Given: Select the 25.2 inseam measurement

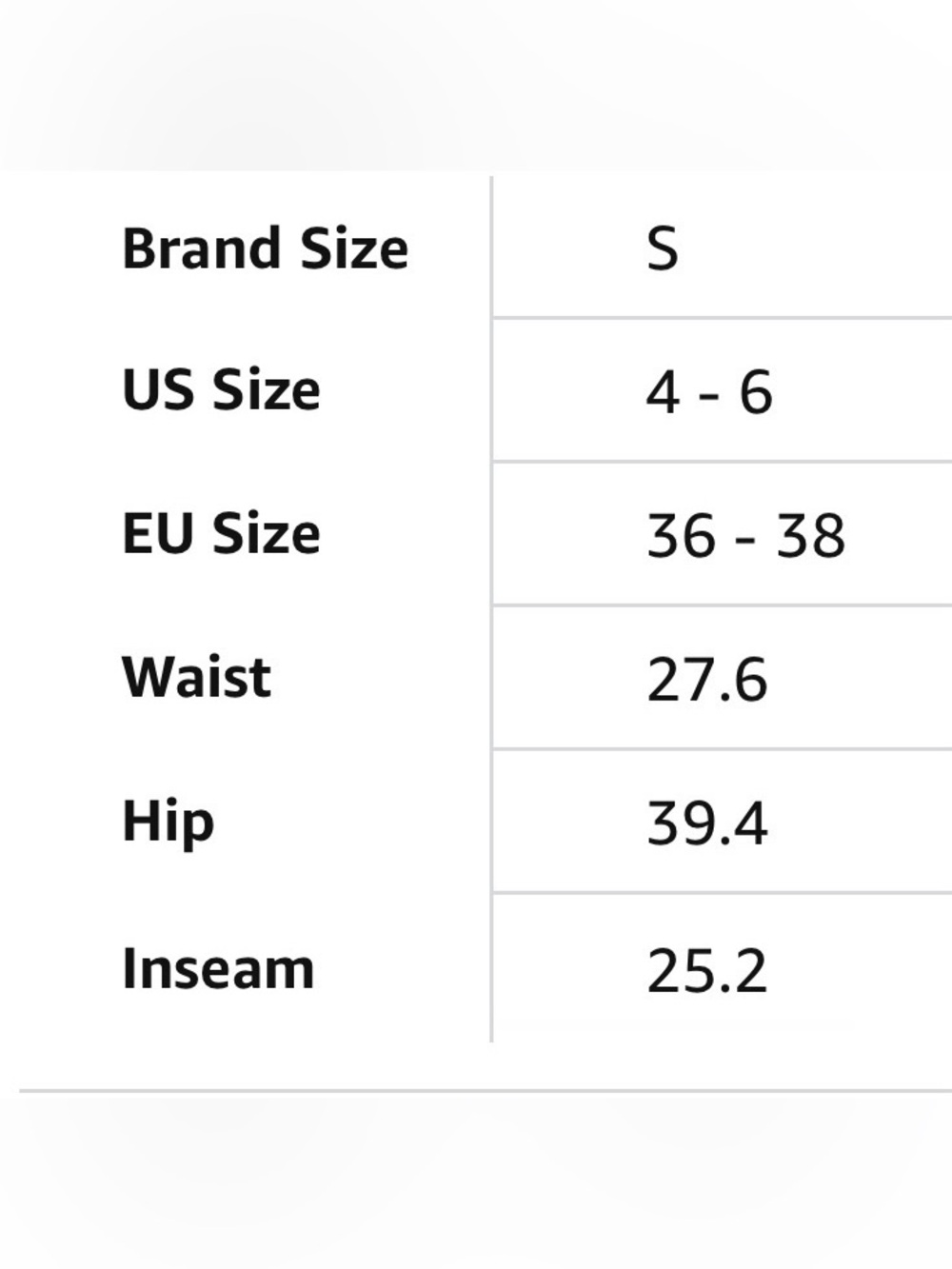Looking at the screenshot, I should tap(706, 971).
